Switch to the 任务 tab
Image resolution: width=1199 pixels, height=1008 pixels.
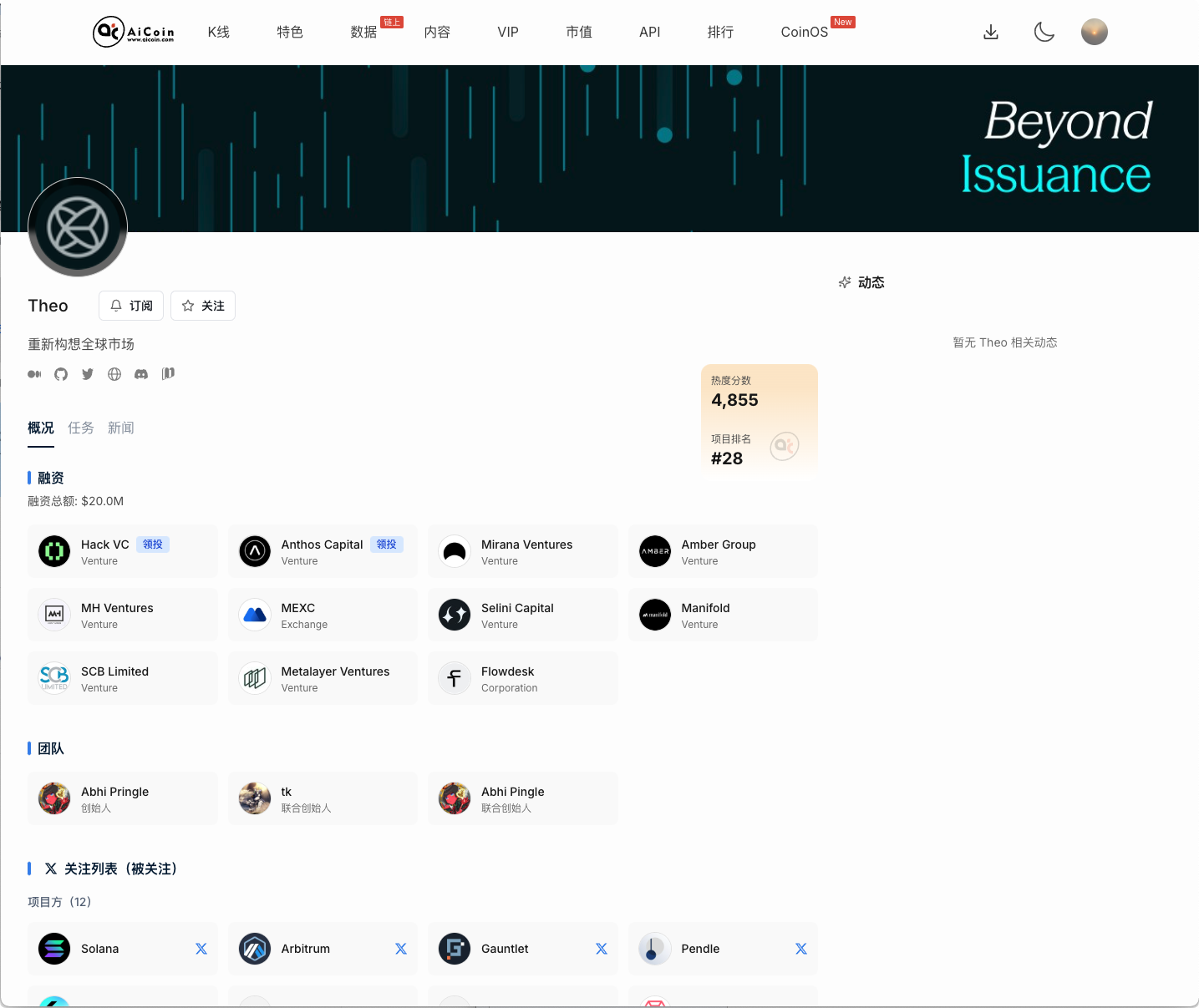click(81, 428)
